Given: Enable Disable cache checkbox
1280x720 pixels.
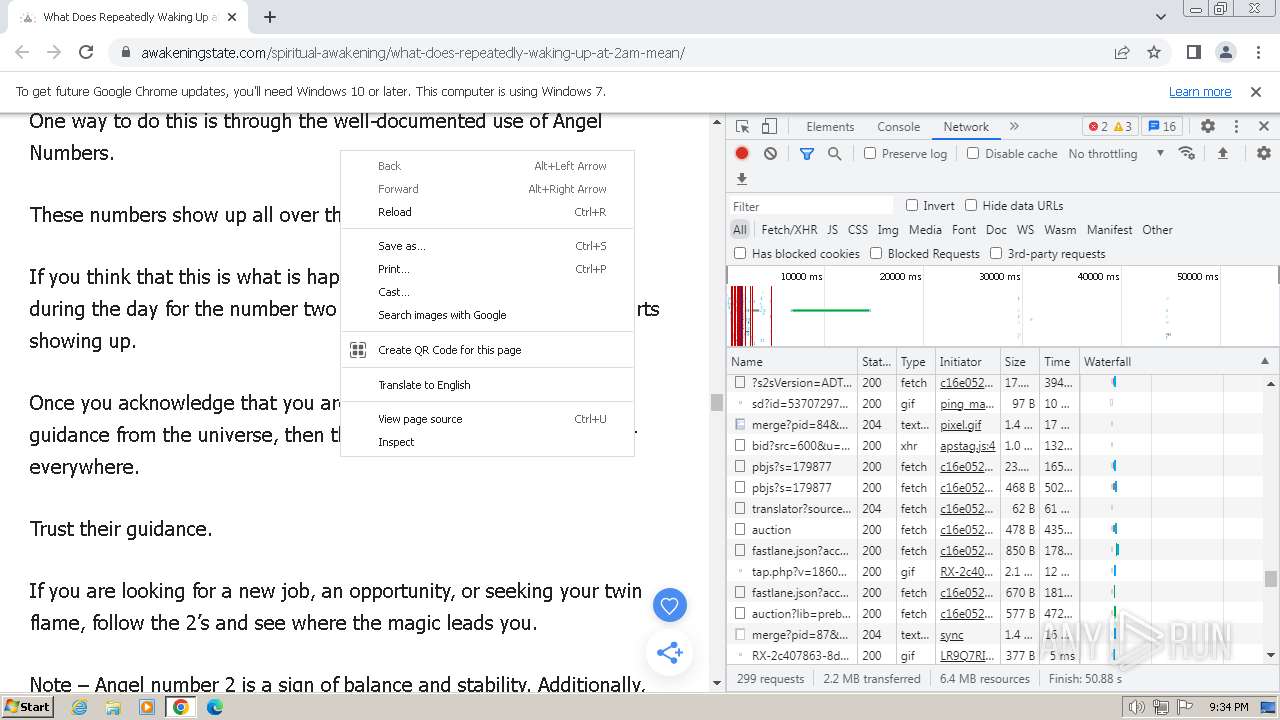Looking at the screenshot, I should point(973,154).
